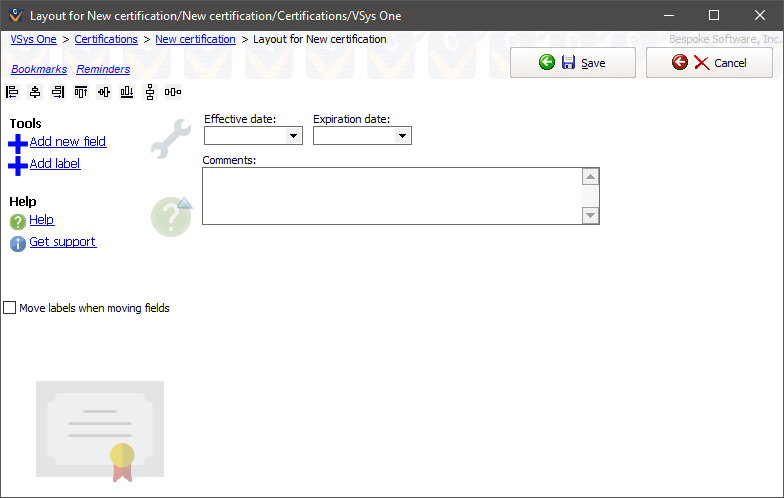Image resolution: width=784 pixels, height=498 pixels.
Task: Click the Comments scrollbar down arrow
Action: (590, 215)
